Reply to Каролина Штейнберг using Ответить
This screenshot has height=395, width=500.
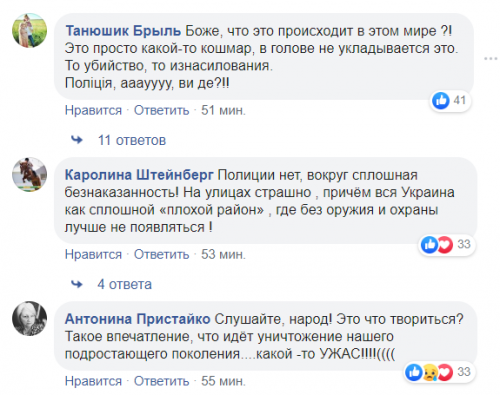pyautogui.click(x=161, y=254)
